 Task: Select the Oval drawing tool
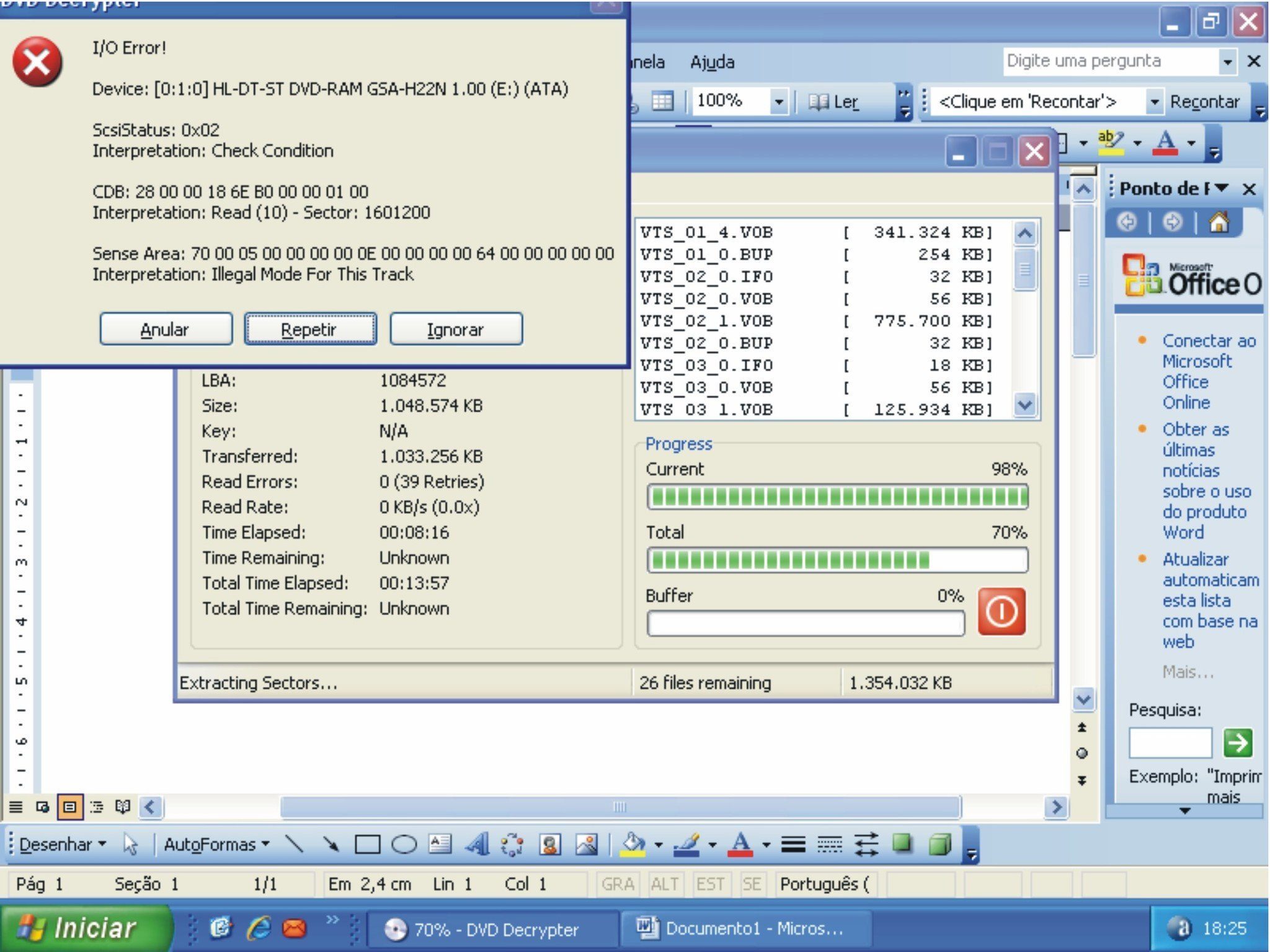404,844
